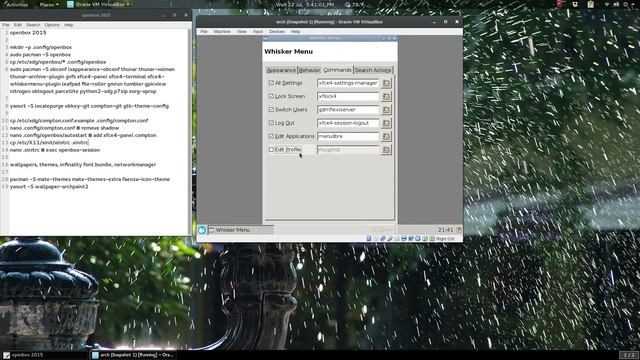This screenshot has width=640, height=360.
Task: Switch to arch [Snapshot 1] window in taskbar
Action: click(x=133, y=355)
